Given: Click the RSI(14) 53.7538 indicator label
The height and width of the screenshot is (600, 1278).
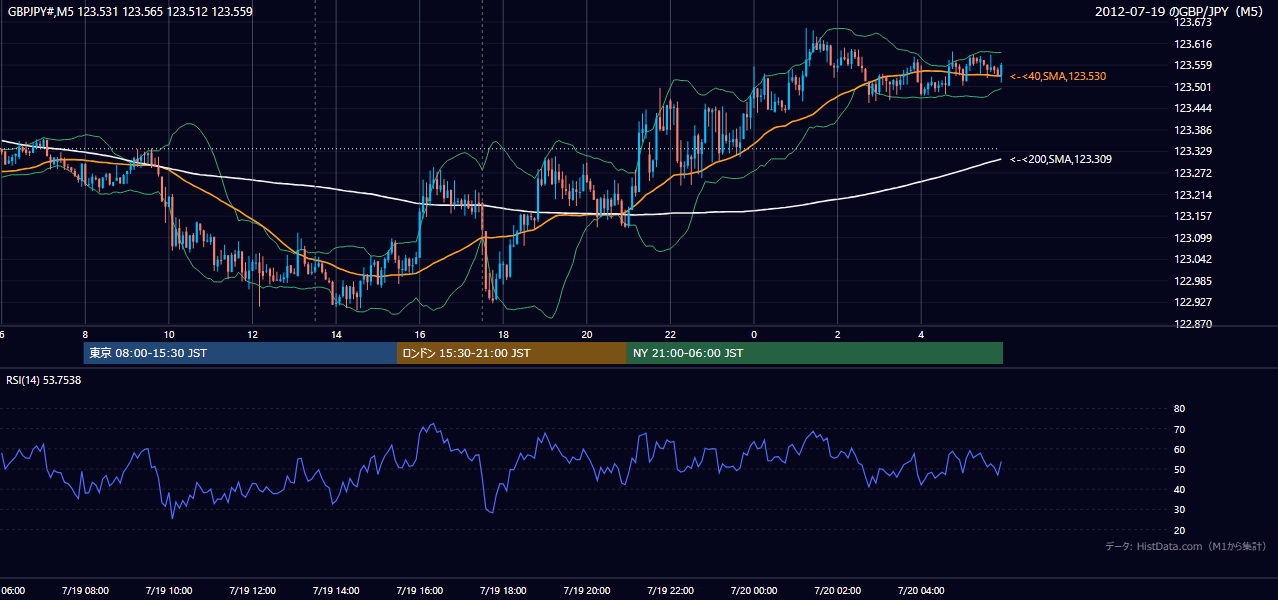Looking at the screenshot, I should click(x=44, y=380).
